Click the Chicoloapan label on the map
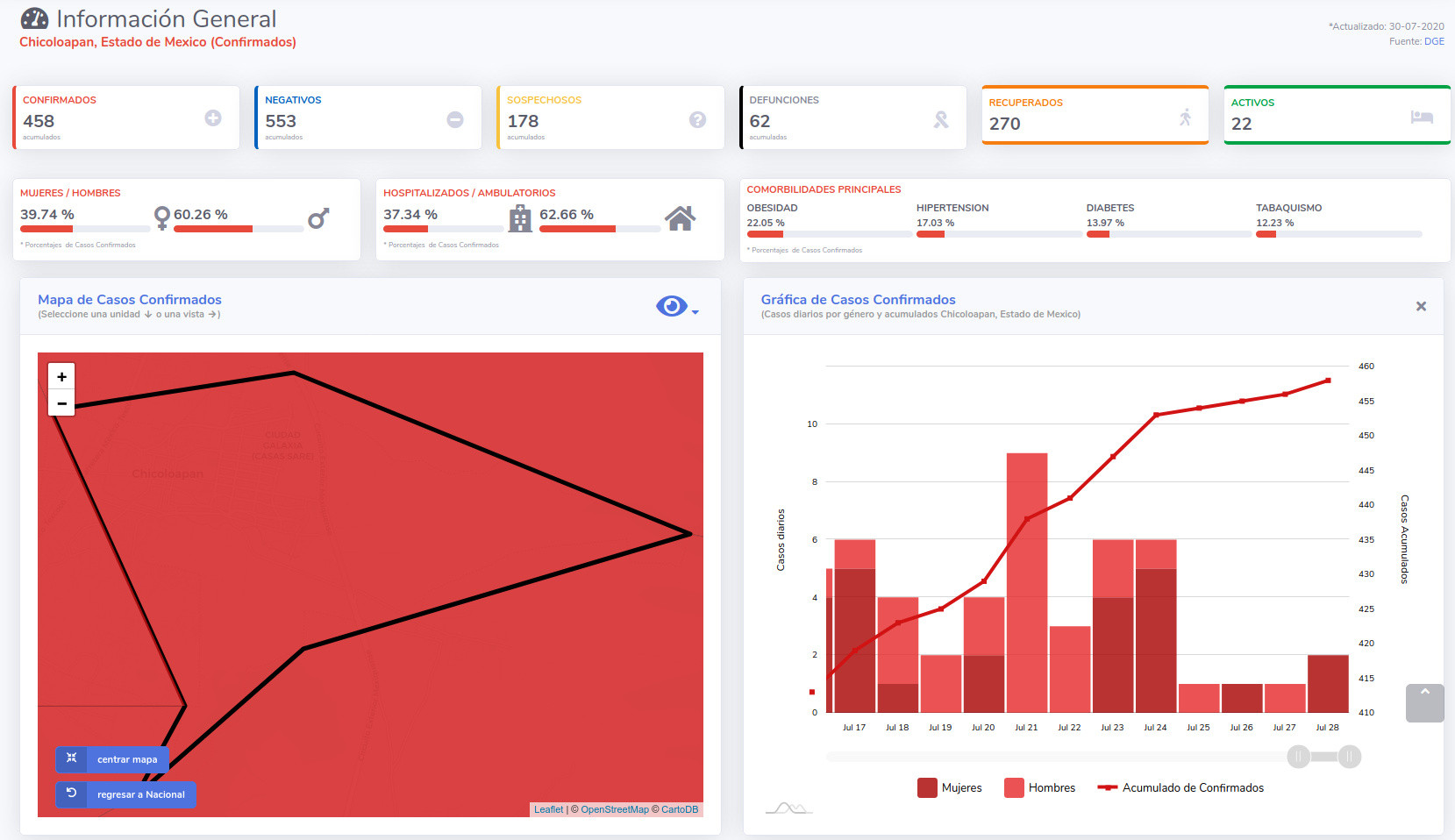This screenshot has height=840, width=1455. pos(168,473)
